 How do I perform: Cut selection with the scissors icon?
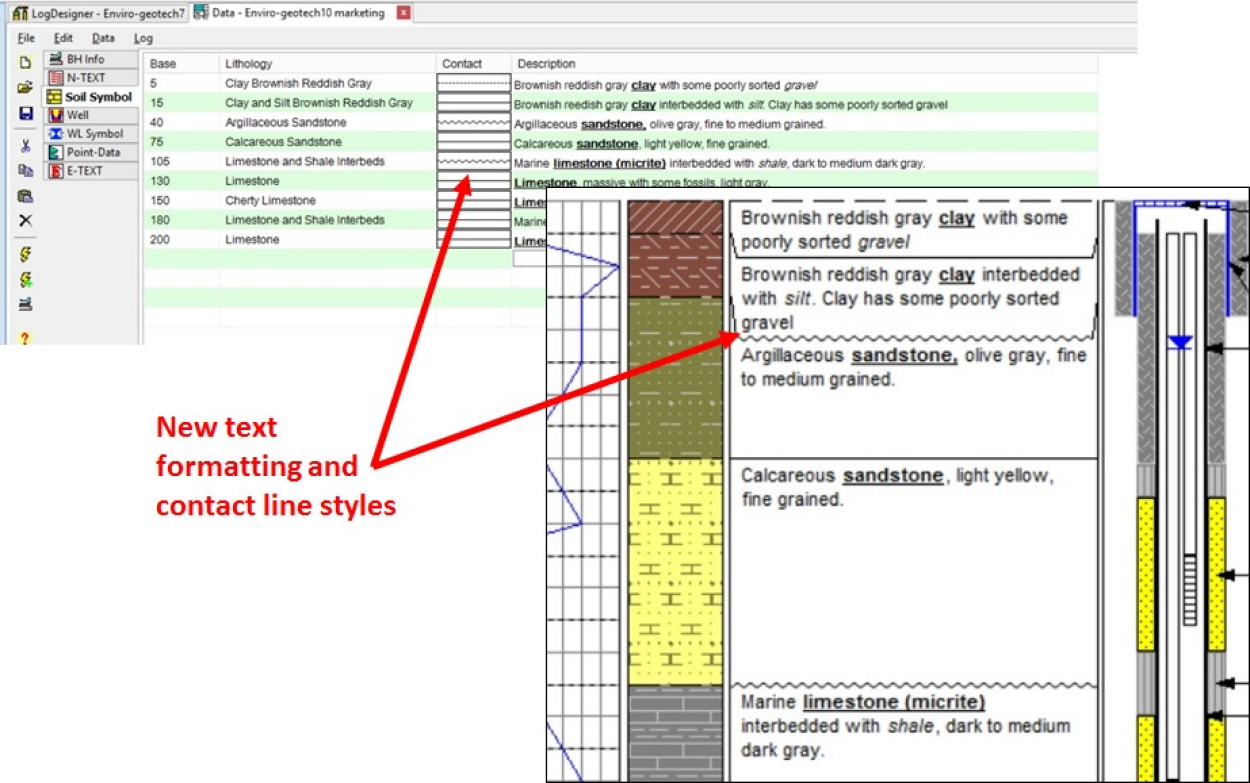coord(26,146)
